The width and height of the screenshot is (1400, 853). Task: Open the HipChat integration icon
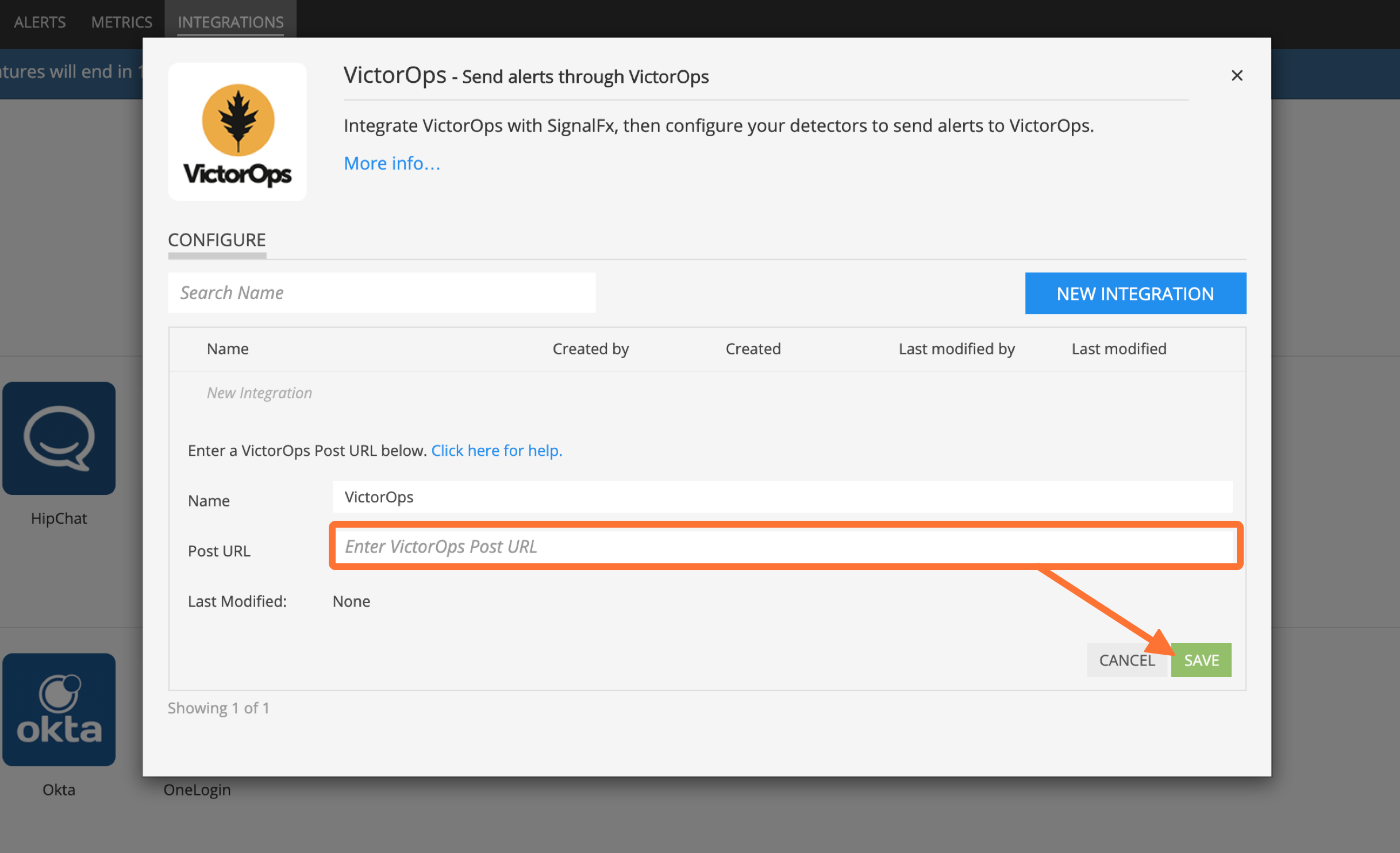coord(59,439)
